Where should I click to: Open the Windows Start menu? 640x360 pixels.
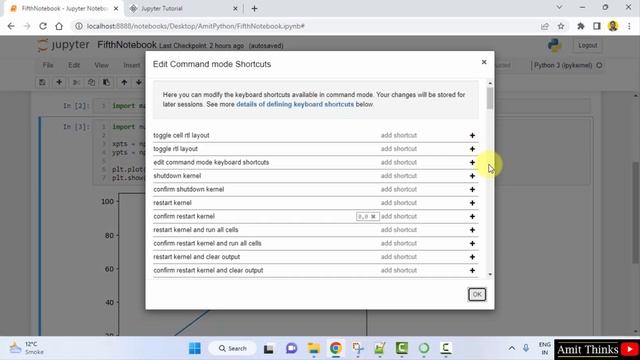pyautogui.click(x=195, y=348)
